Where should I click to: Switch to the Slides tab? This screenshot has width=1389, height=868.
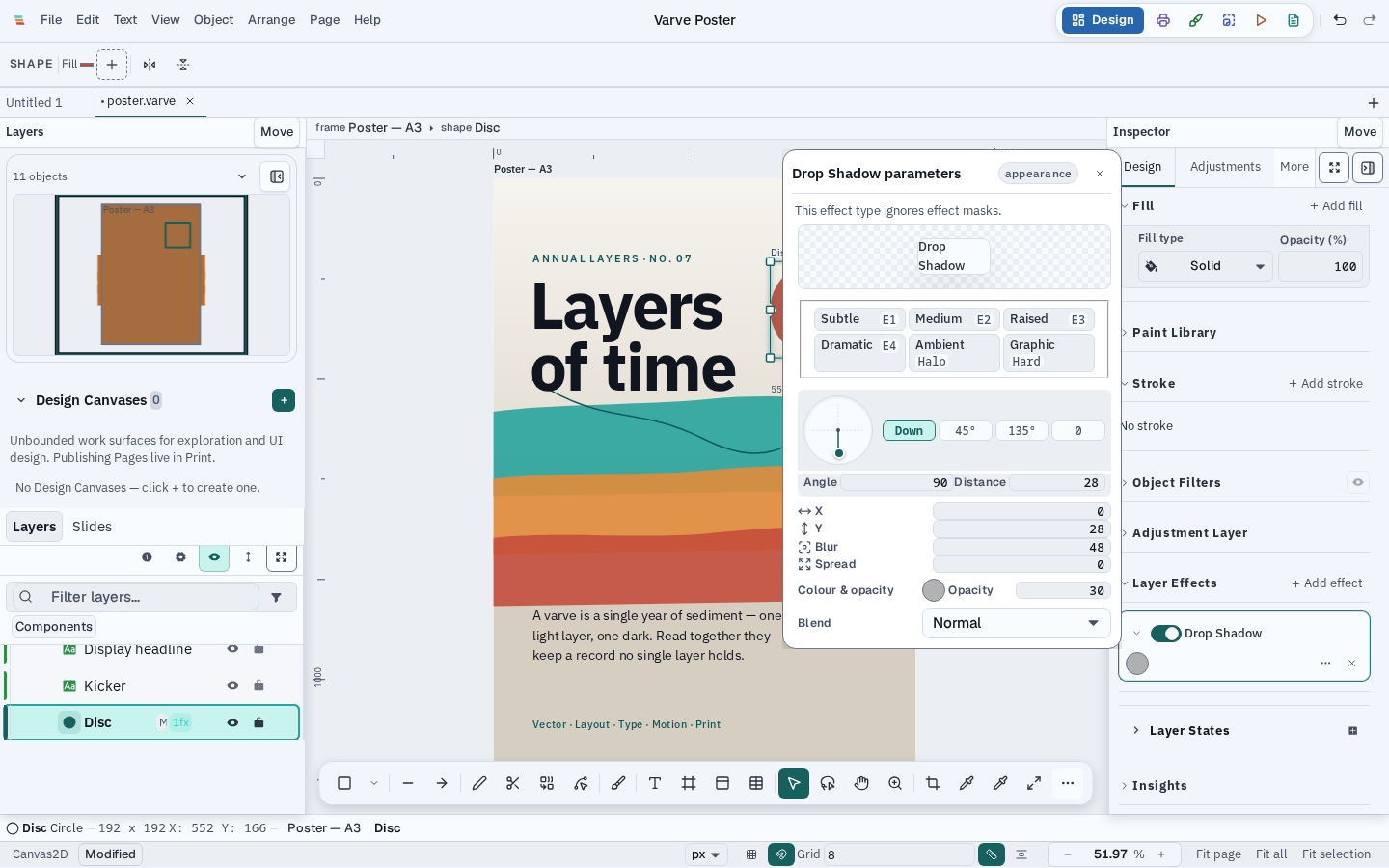(93, 527)
